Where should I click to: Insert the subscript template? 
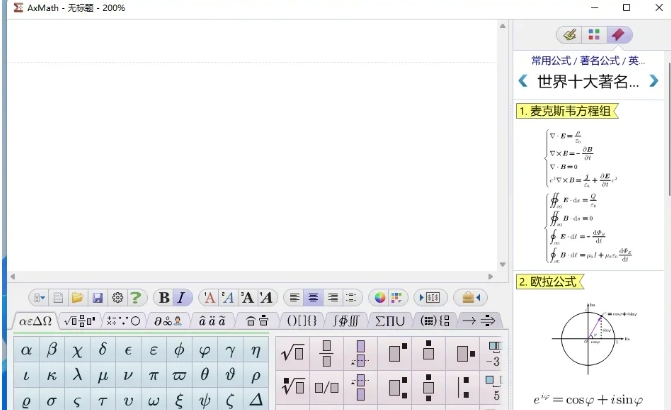pos(465,354)
